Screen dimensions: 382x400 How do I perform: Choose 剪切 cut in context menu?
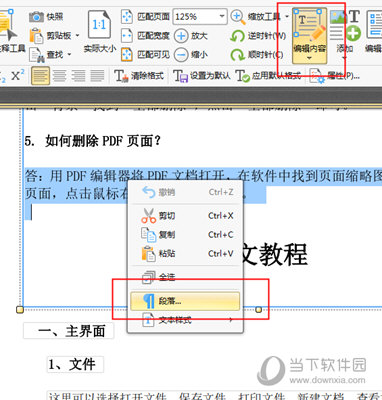click(x=185, y=216)
